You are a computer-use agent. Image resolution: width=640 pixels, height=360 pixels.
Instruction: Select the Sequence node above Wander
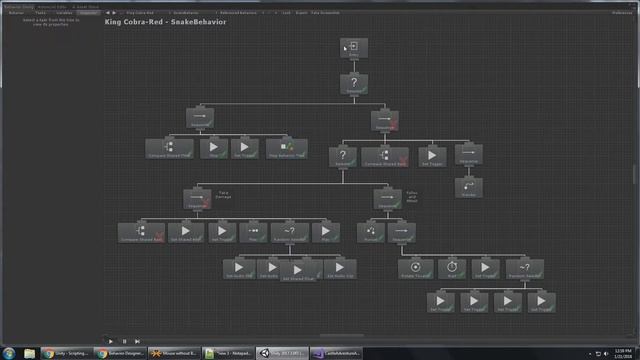[469, 154]
